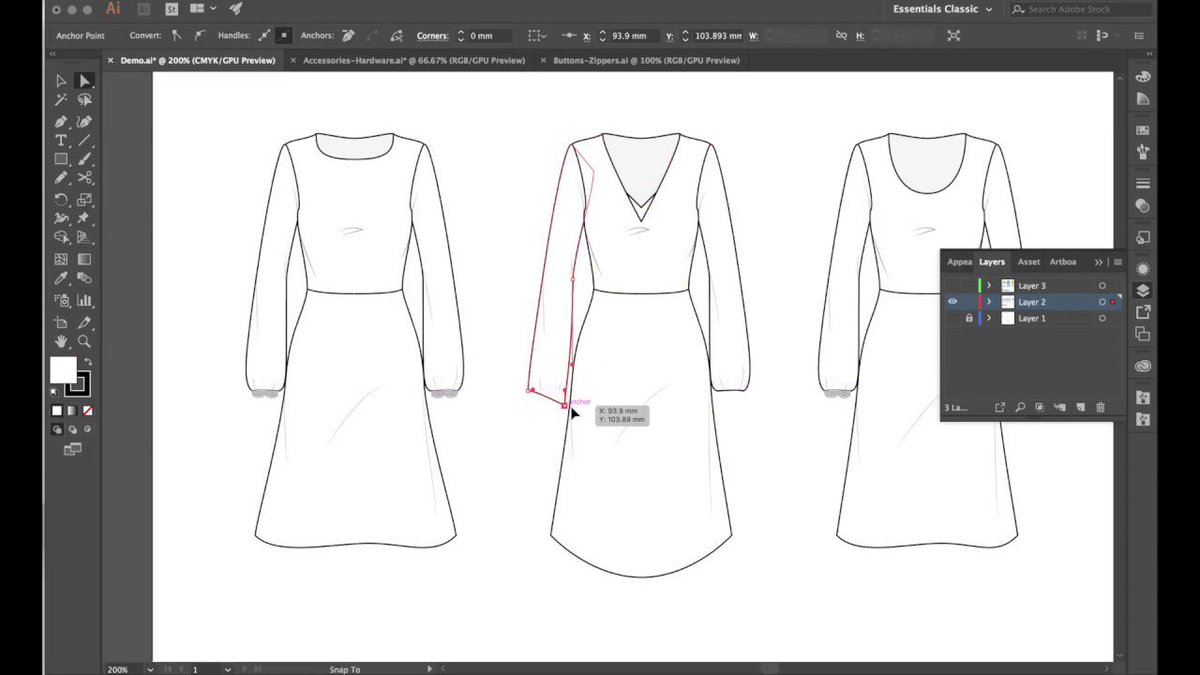Select the Scissors tool
The height and width of the screenshot is (675, 1200).
(x=85, y=178)
